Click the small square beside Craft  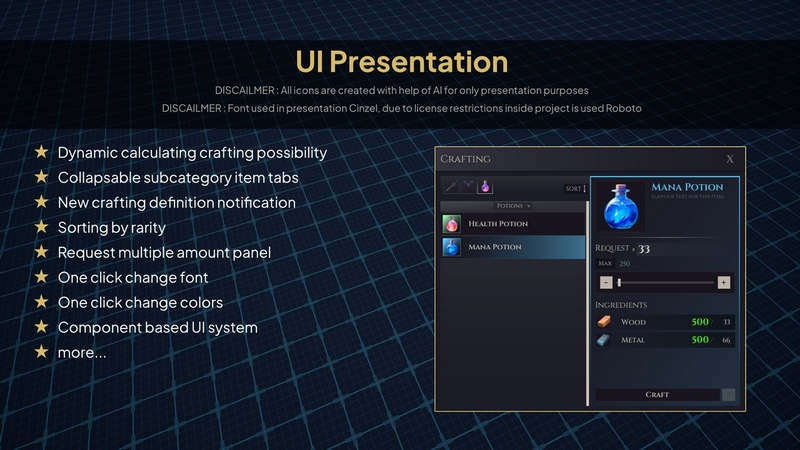pos(729,395)
